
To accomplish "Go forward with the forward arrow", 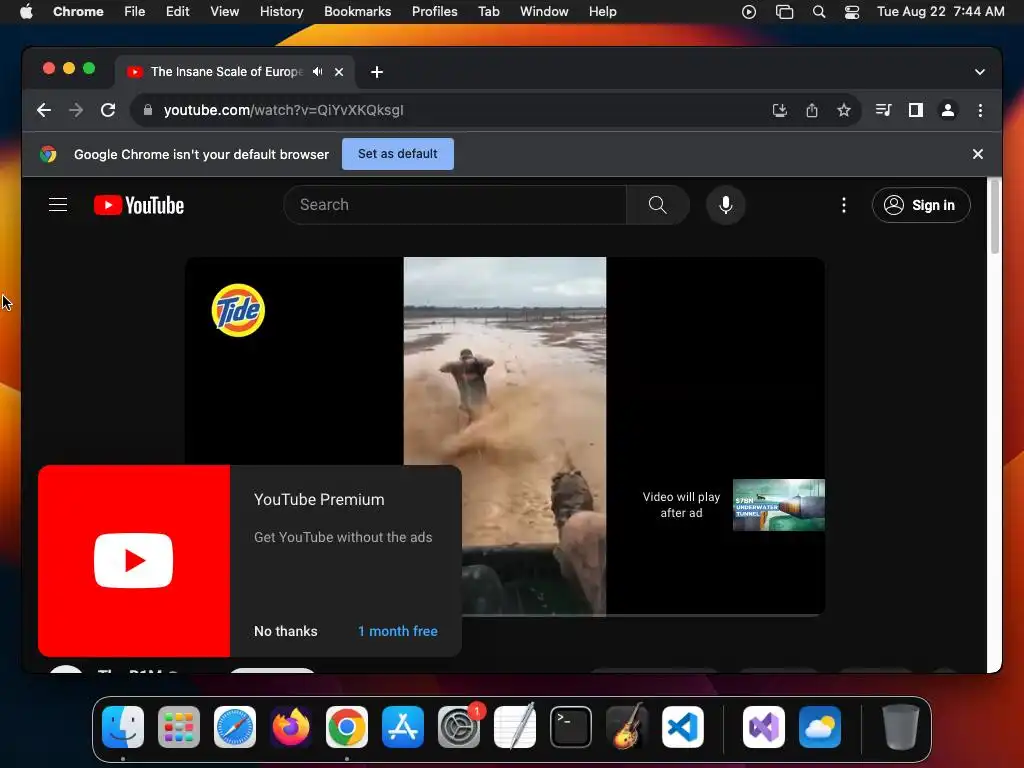I will tap(76, 110).
